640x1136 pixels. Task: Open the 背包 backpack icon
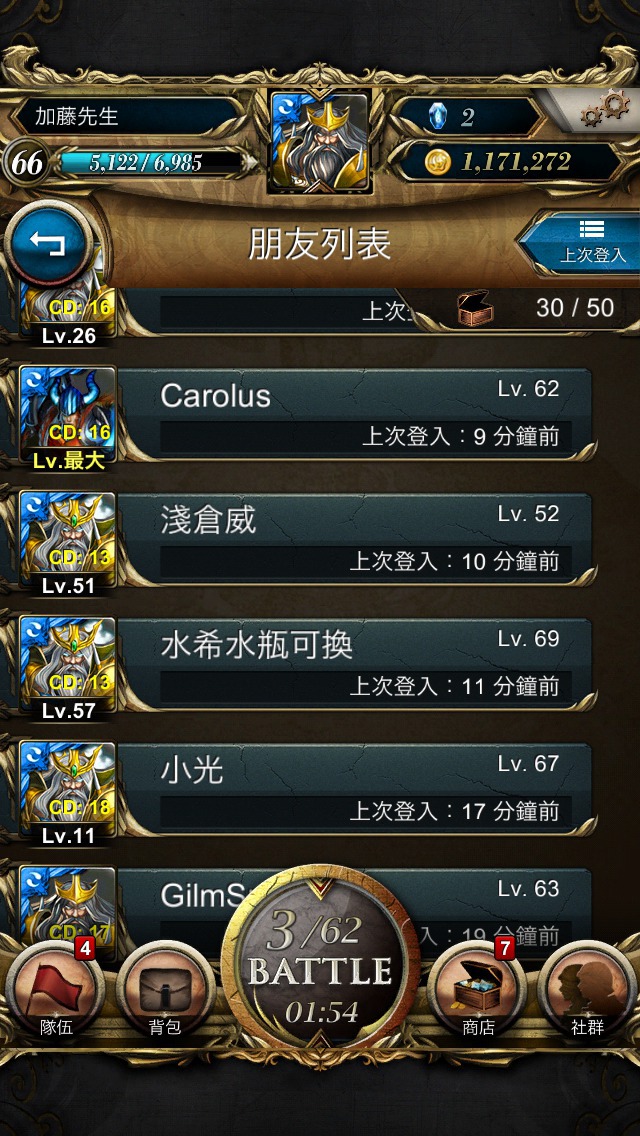coord(165,988)
